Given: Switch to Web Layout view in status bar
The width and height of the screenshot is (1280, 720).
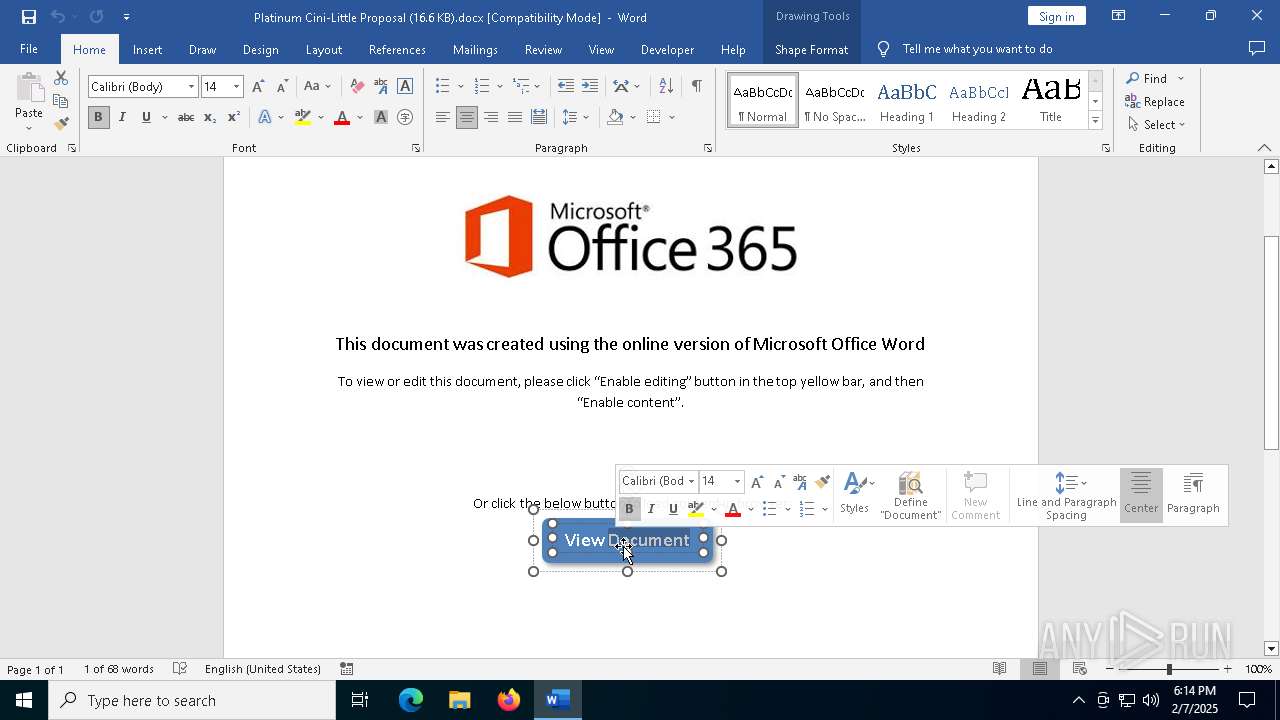Looking at the screenshot, I should coord(1080,669).
